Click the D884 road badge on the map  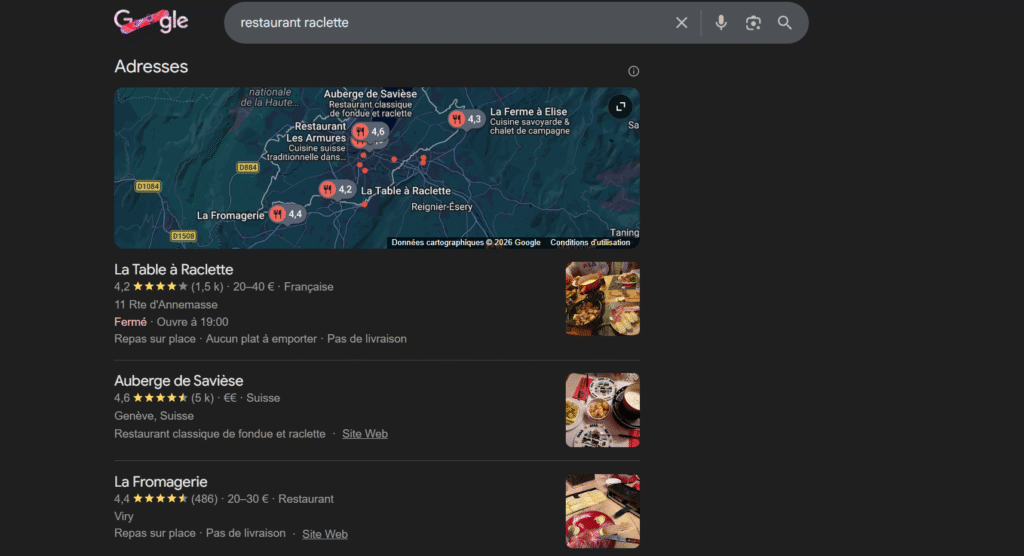(248, 167)
